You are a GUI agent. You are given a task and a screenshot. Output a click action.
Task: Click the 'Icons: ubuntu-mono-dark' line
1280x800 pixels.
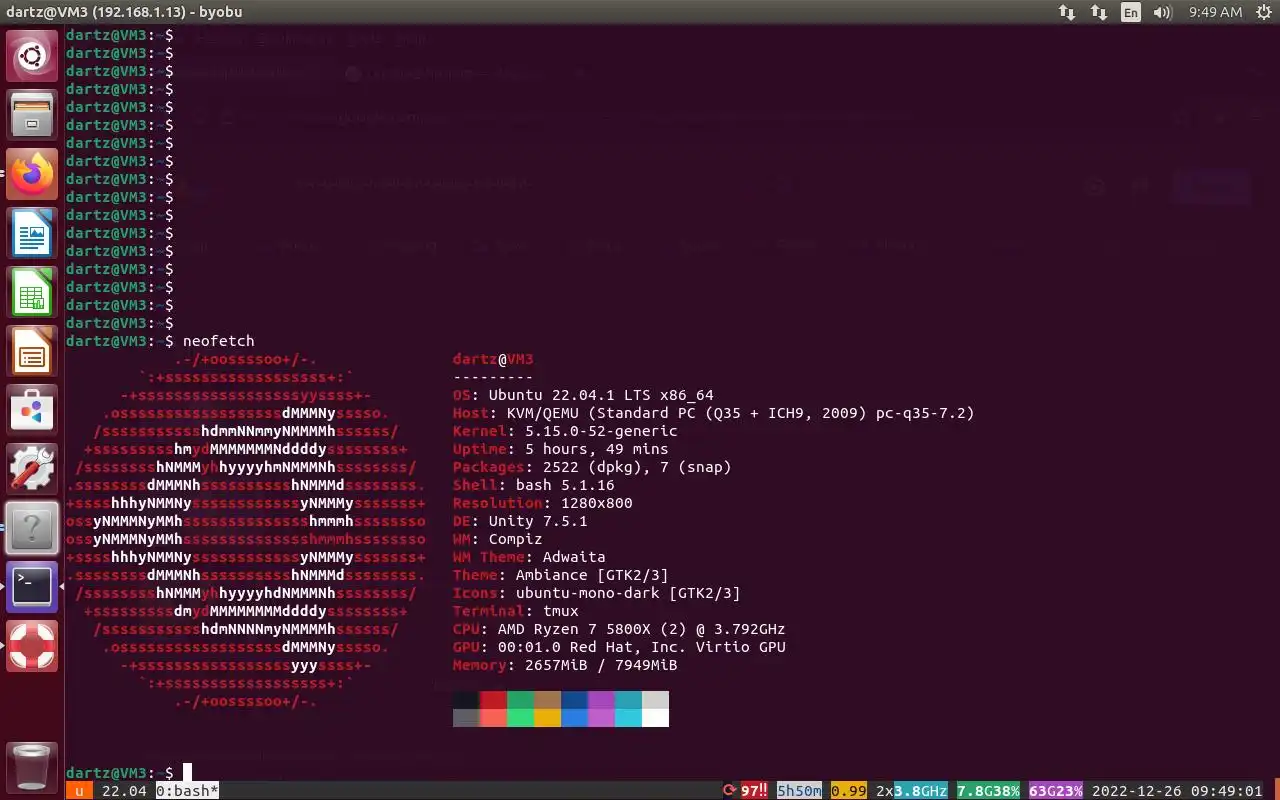pos(597,593)
